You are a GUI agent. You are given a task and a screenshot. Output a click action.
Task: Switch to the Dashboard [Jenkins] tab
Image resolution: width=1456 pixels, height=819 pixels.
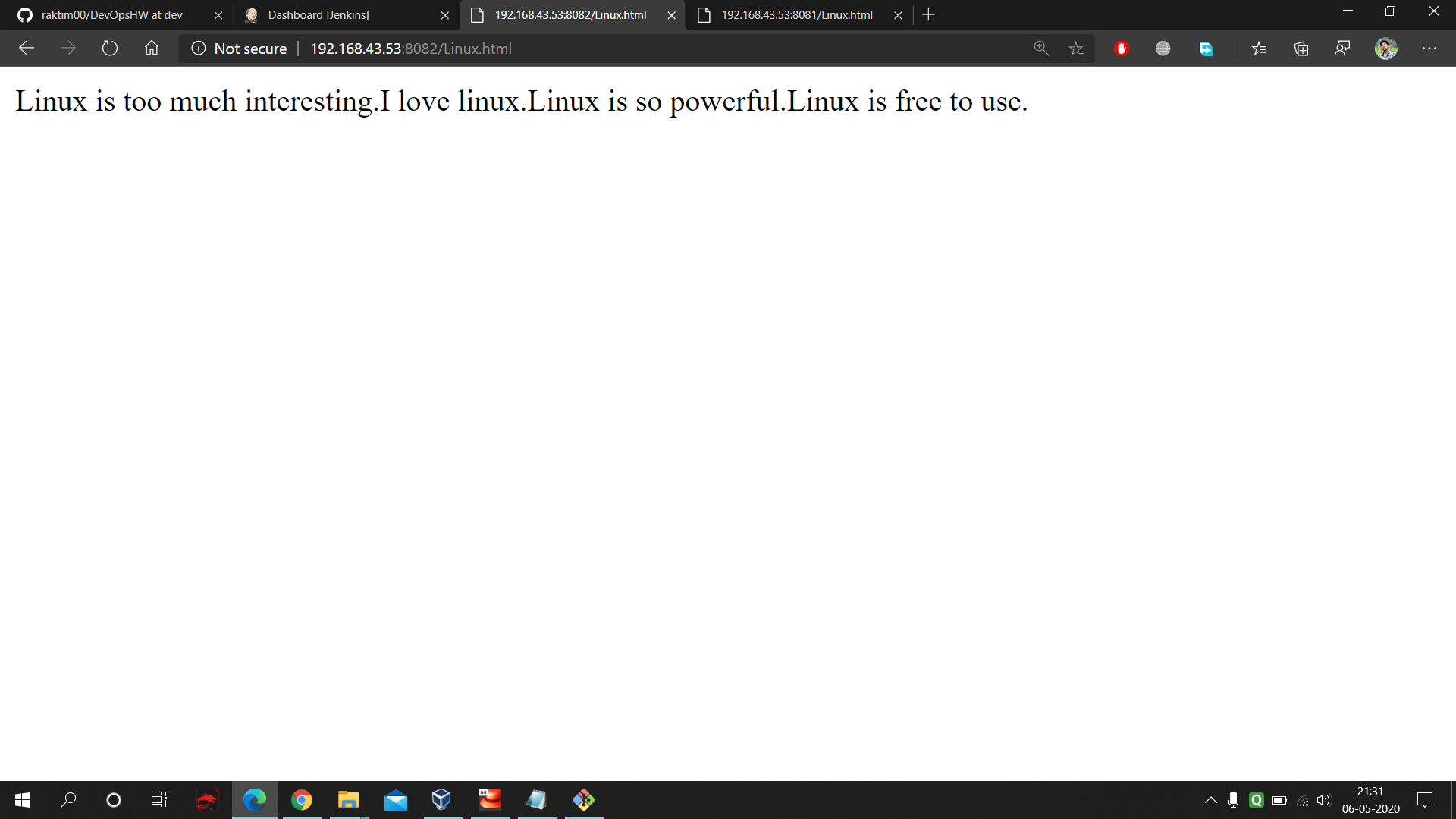(x=318, y=15)
